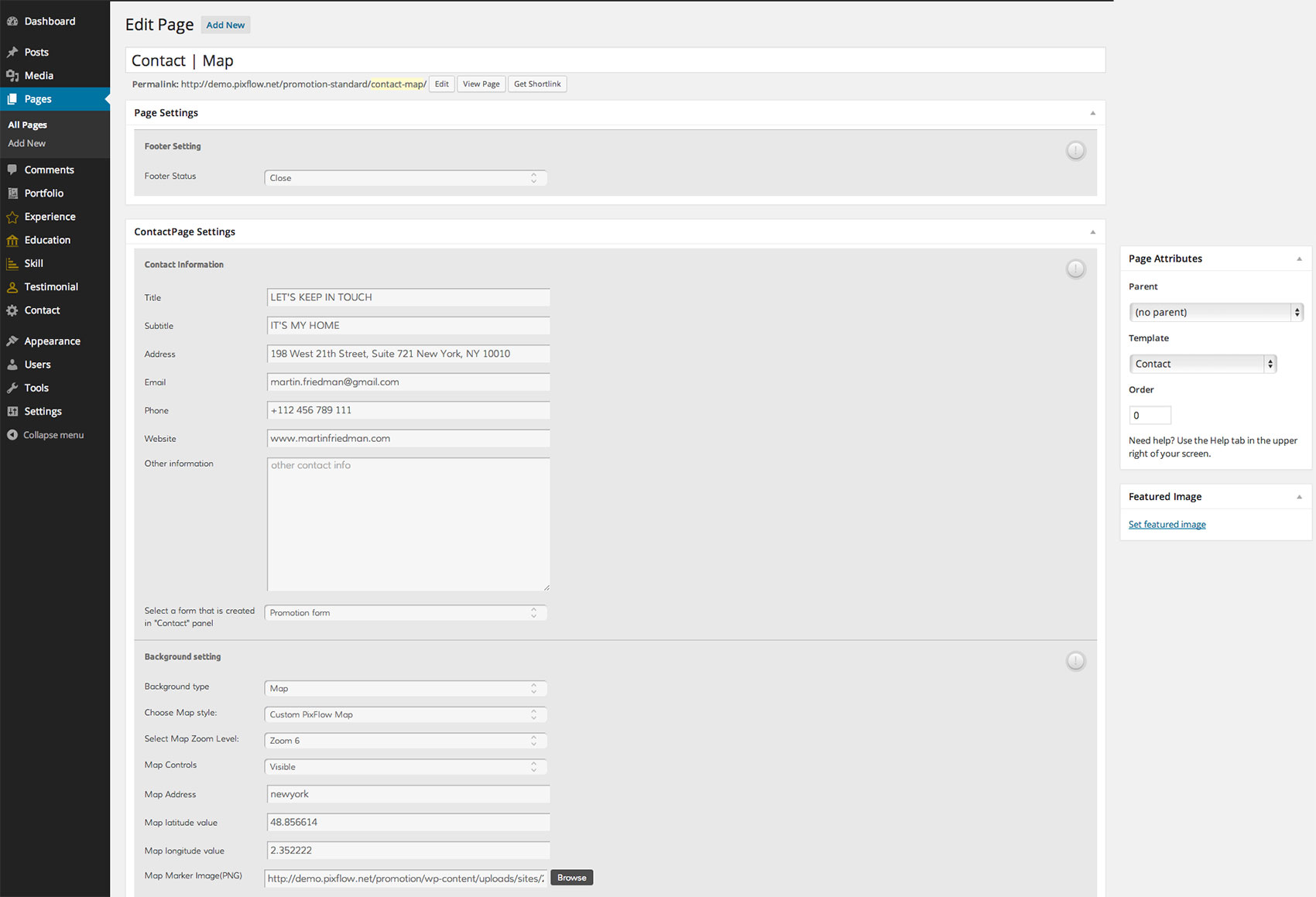Click the Collapse menu arrow icon
This screenshot has width=1316, height=897.
coord(12,435)
